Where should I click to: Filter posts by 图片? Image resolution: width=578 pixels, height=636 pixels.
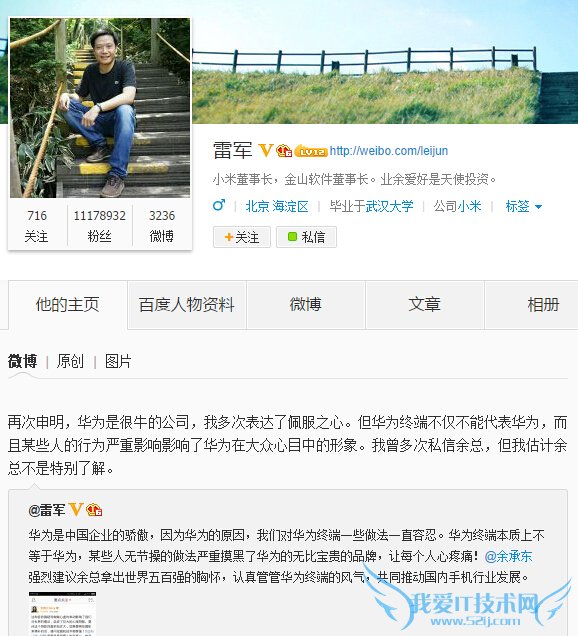[118, 361]
